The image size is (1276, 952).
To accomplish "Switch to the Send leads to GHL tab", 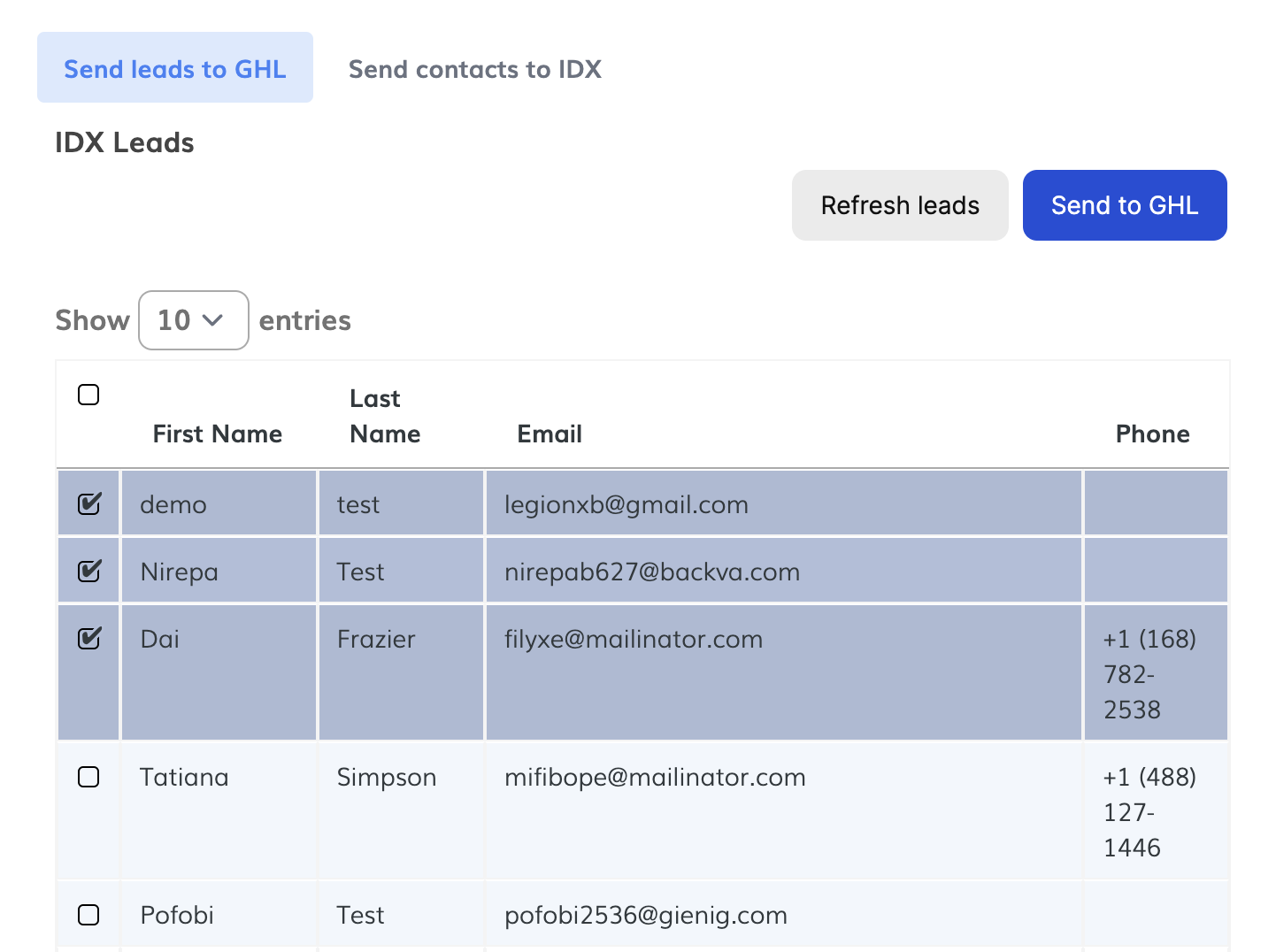I will click(174, 68).
